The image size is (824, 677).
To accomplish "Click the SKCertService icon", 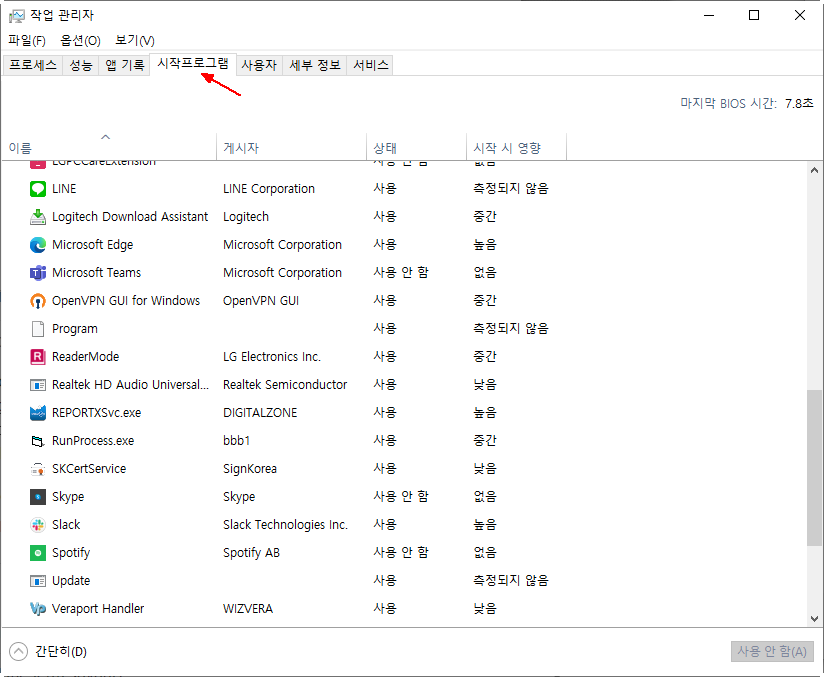I will pyautogui.click(x=38, y=469).
